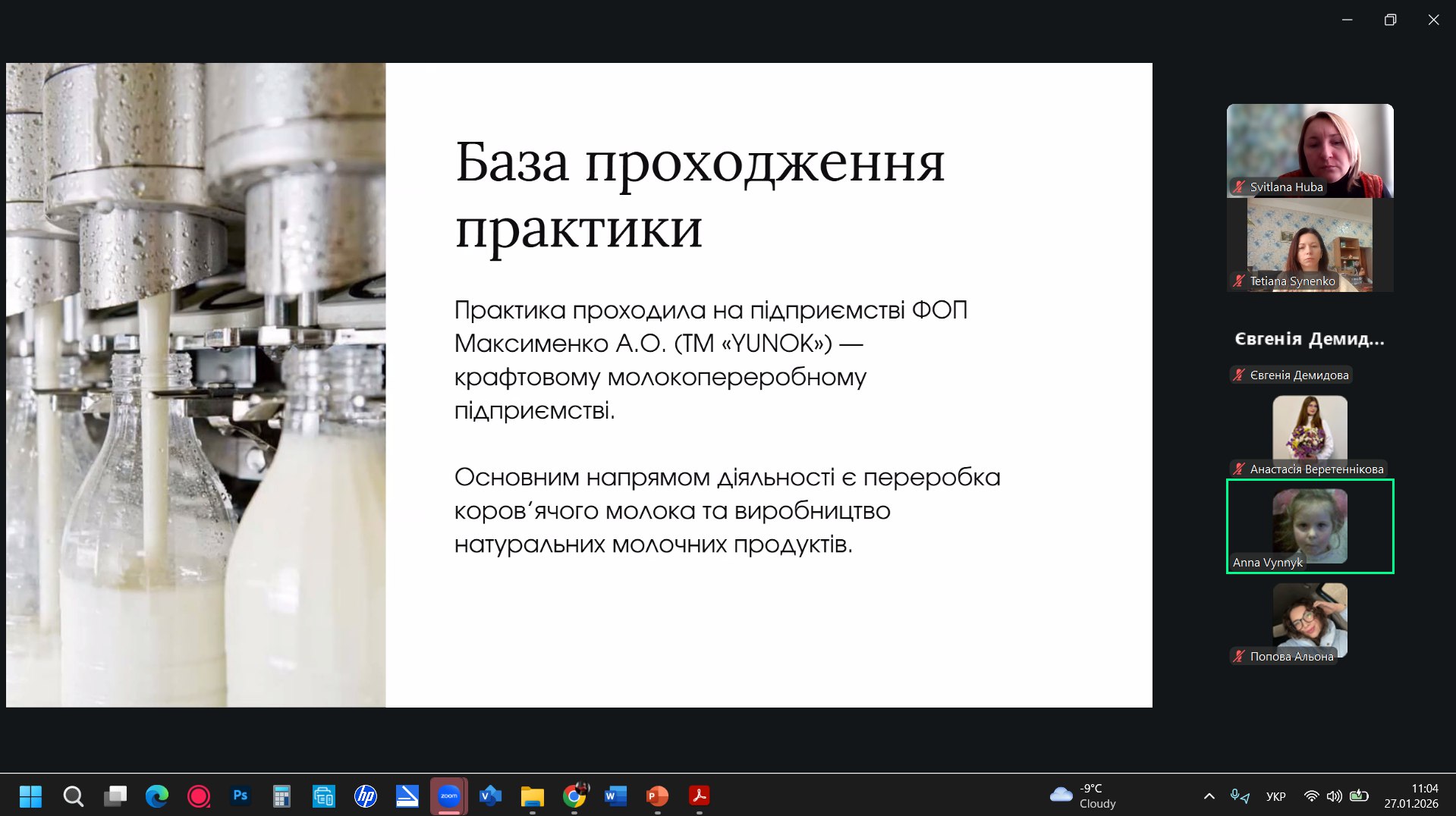
Task: Click the weather widget showing Cloudy
Action: (x=1083, y=796)
